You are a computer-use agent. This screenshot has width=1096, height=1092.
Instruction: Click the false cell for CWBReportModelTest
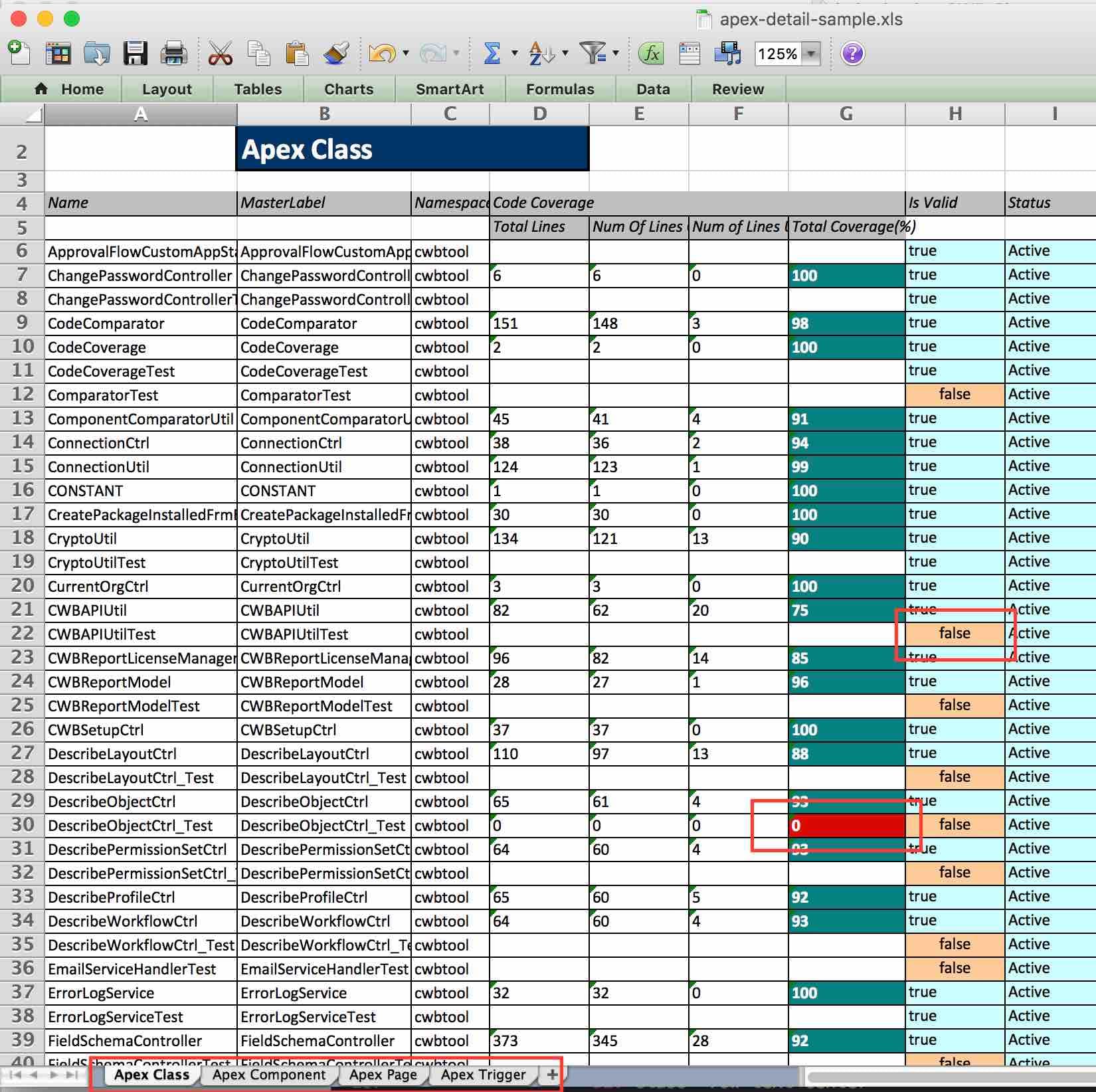[x=955, y=705]
